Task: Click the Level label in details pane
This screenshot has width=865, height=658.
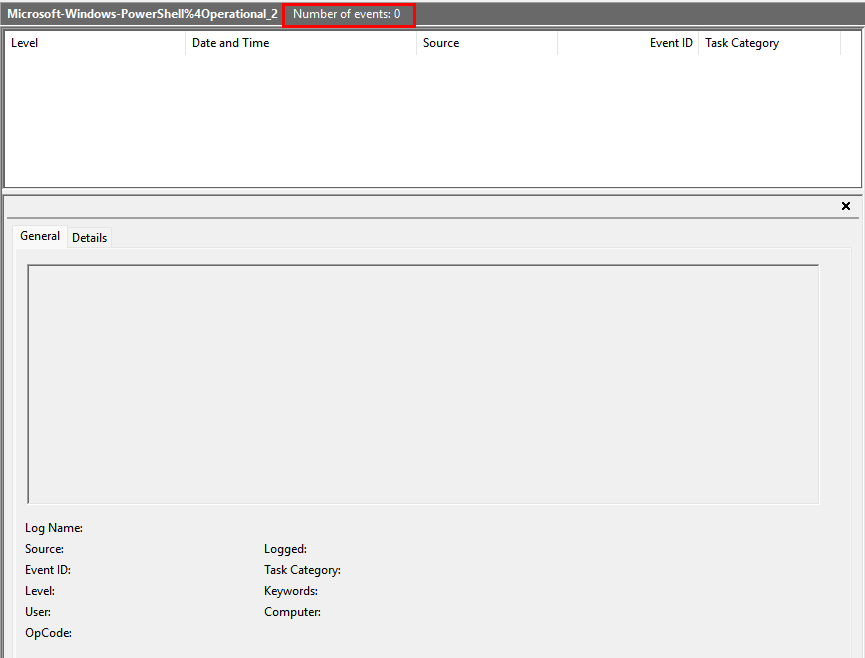Action: 40,591
